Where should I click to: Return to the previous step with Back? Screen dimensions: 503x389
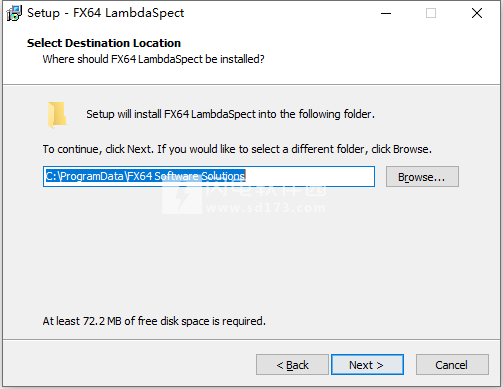(x=292, y=365)
